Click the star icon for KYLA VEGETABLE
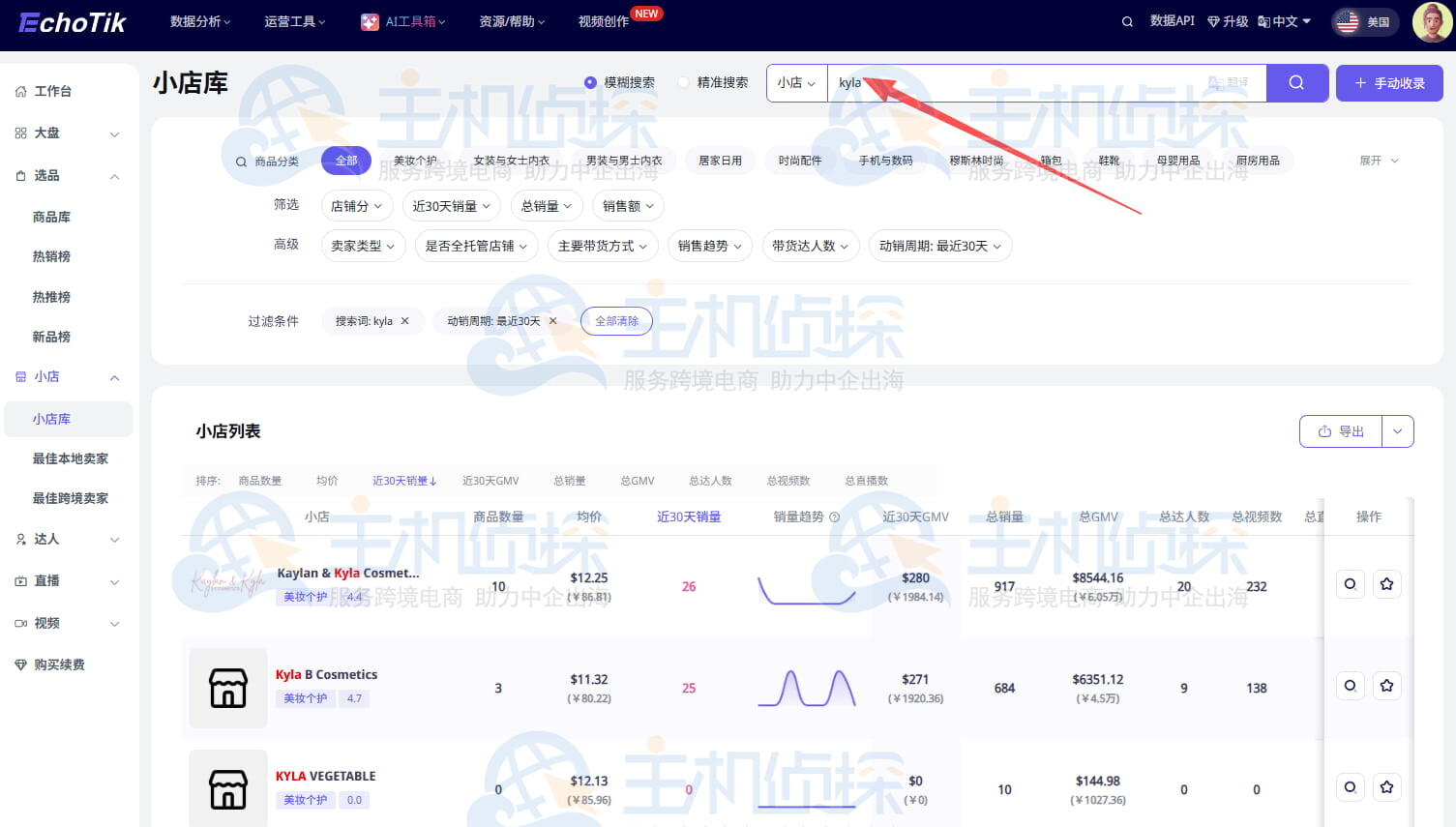 click(x=1386, y=786)
